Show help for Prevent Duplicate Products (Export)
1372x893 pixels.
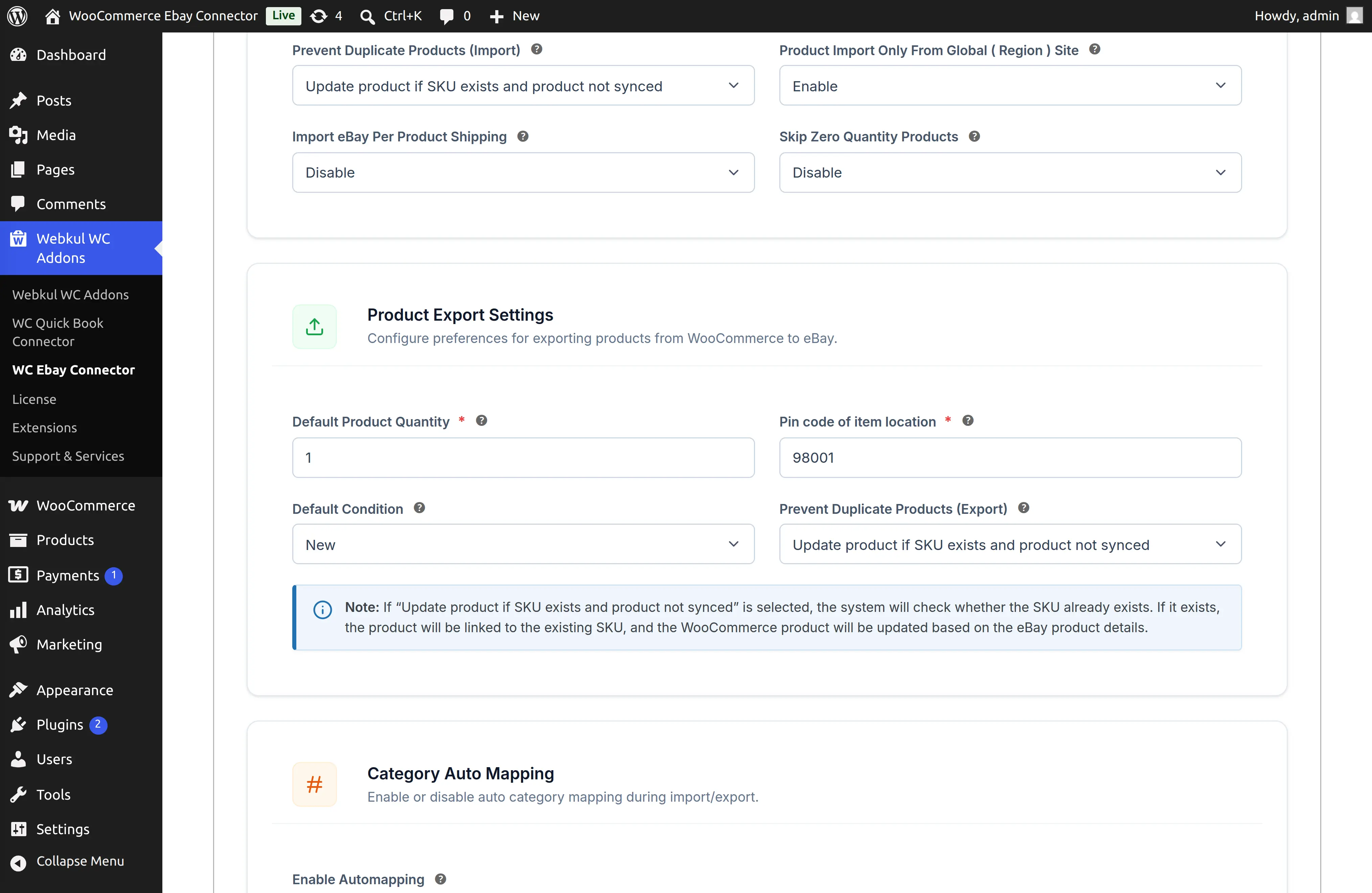coord(1023,508)
